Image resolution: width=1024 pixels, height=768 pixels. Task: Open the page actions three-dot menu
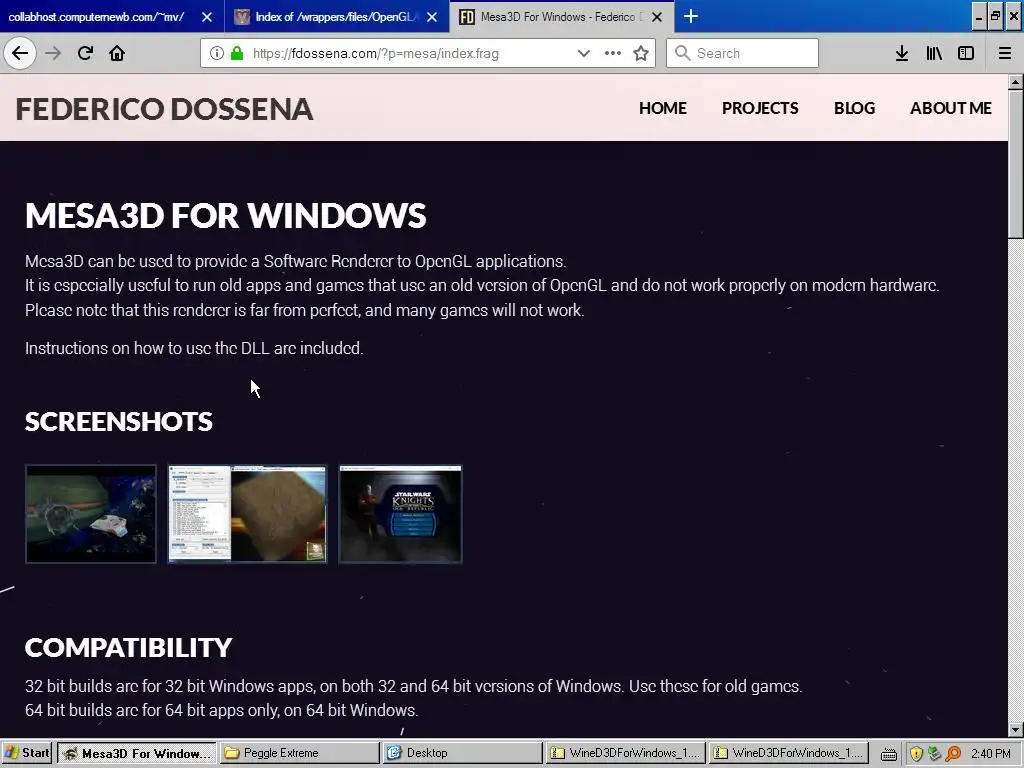tap(613, 53)
